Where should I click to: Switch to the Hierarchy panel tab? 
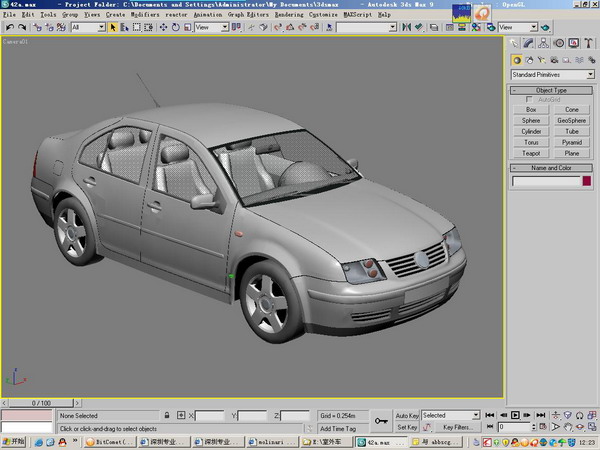pyautogui.click(x=543, y=43)
